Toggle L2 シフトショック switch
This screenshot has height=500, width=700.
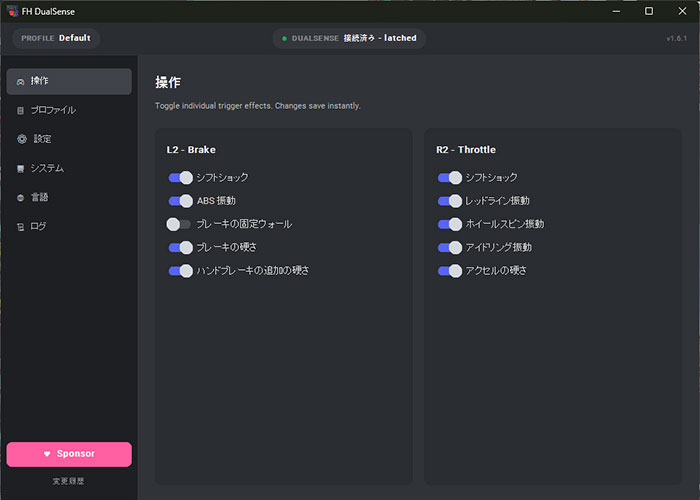[x=180, y=178]
